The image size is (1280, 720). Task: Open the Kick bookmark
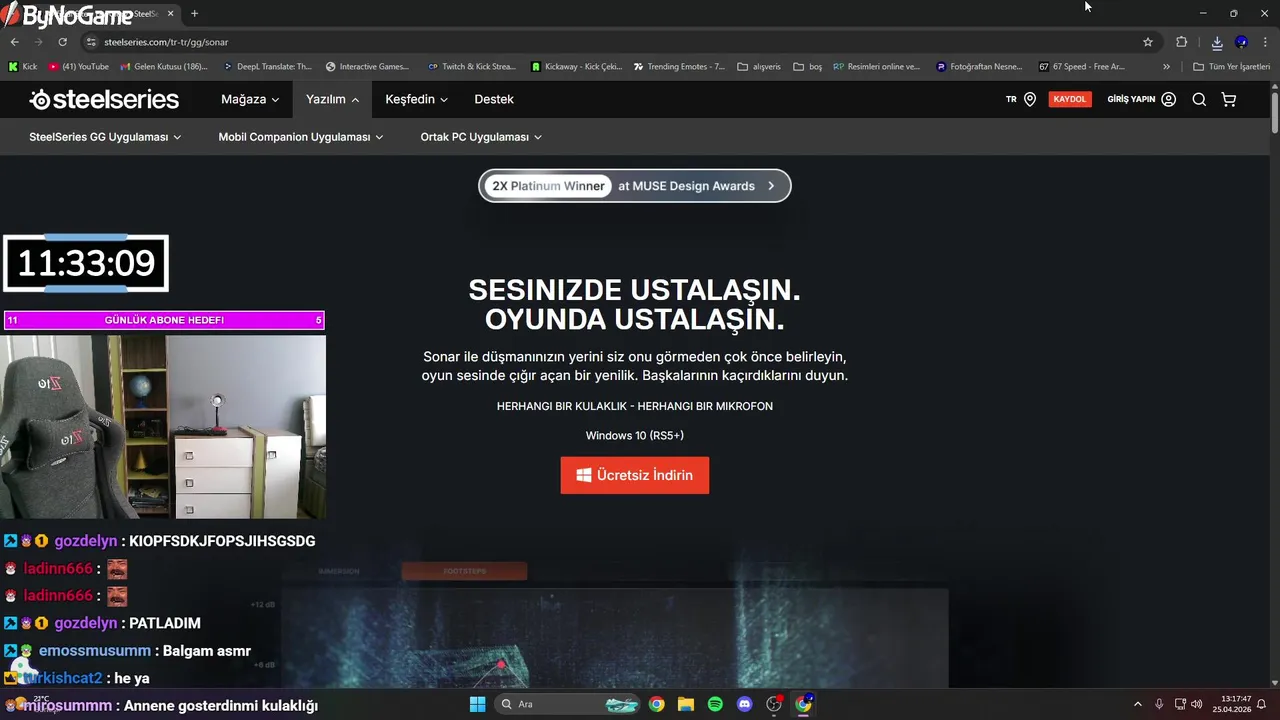coord(23,67)
